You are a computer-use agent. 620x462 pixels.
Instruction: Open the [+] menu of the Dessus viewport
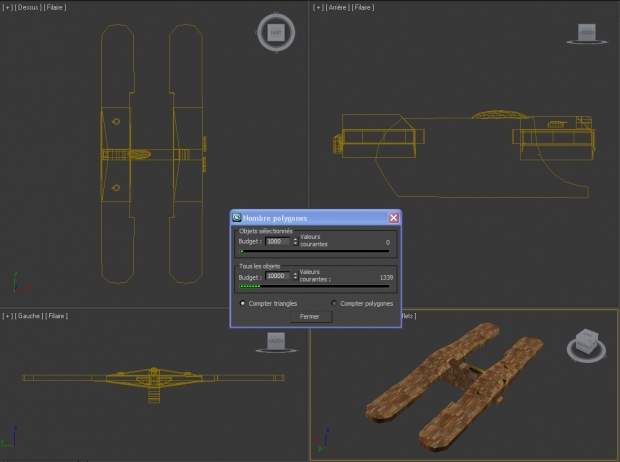7,7
